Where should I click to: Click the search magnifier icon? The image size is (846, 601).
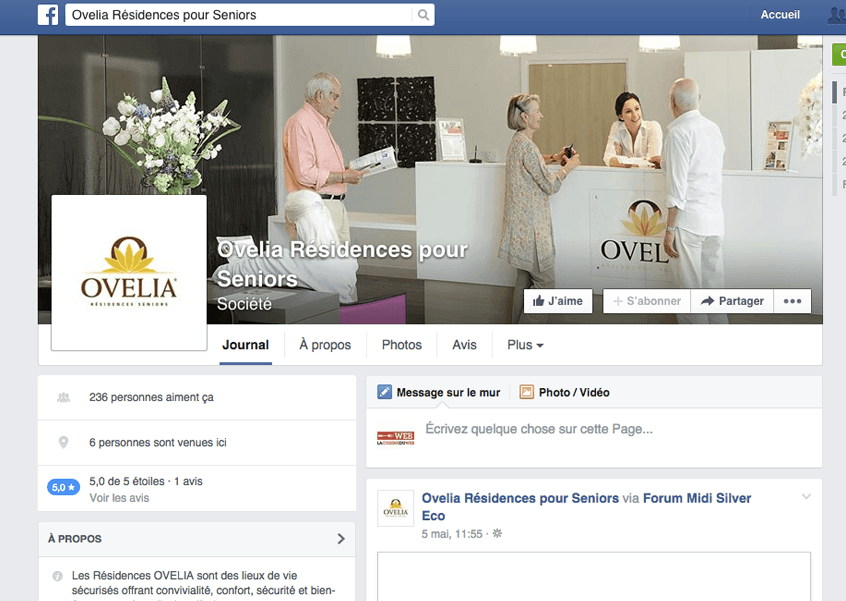coord(424,15)
